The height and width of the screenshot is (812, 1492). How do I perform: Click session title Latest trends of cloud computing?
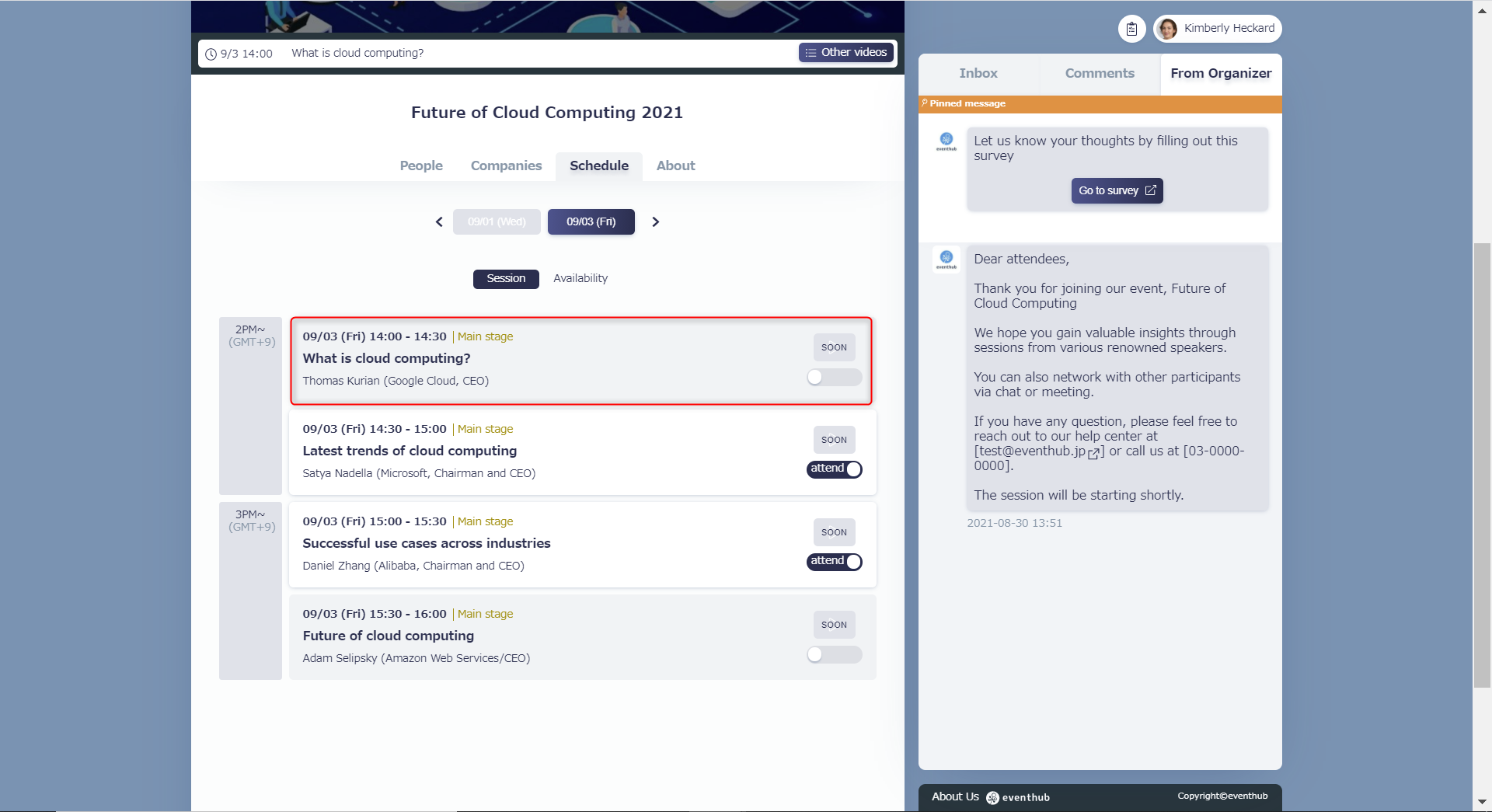tap(410, 451)
